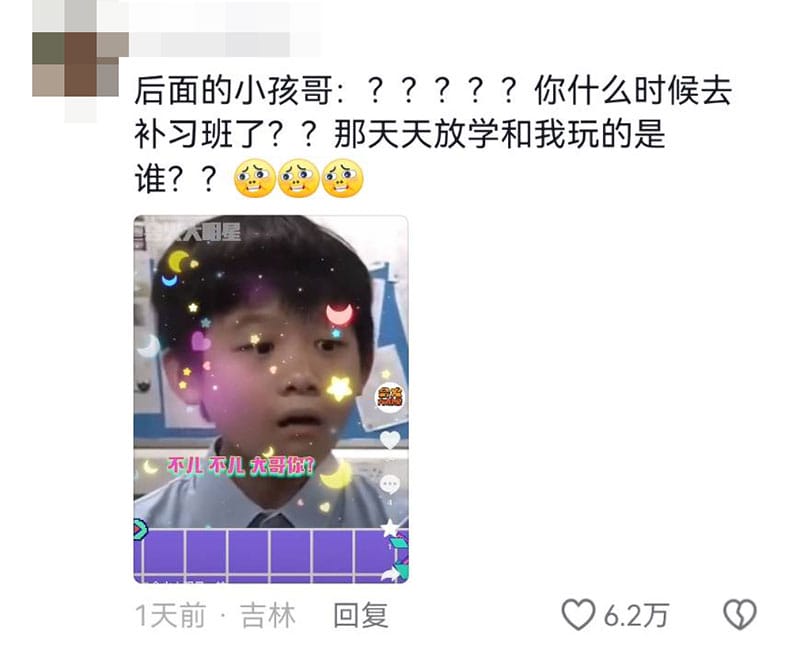Dislike comment using broken heart icon
The height and width of the screenshot is (656, 800).
click(x=740, y=615)
